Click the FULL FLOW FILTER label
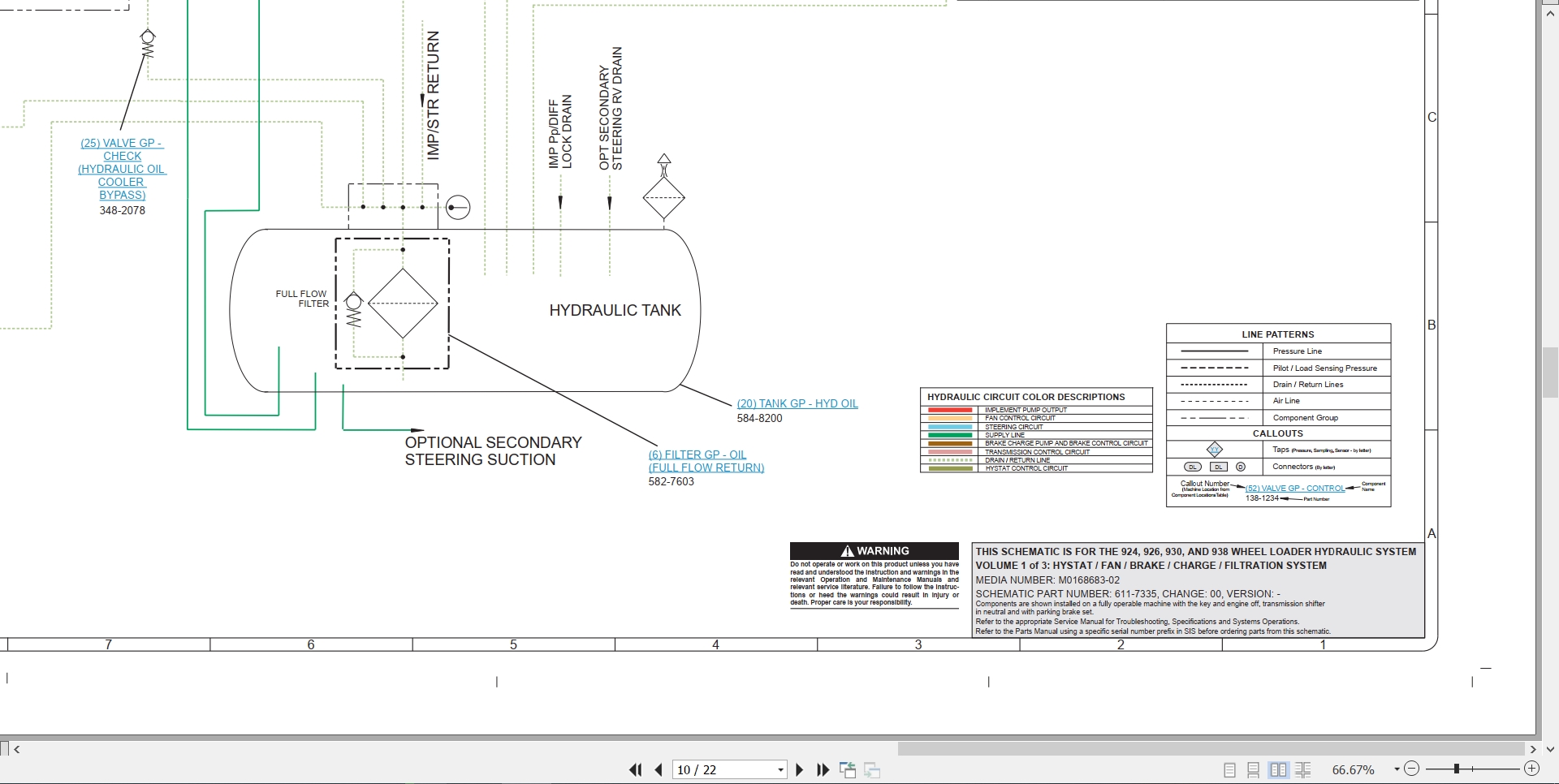The width and height of the screenshot is (1559, 784). coord(302,299)
